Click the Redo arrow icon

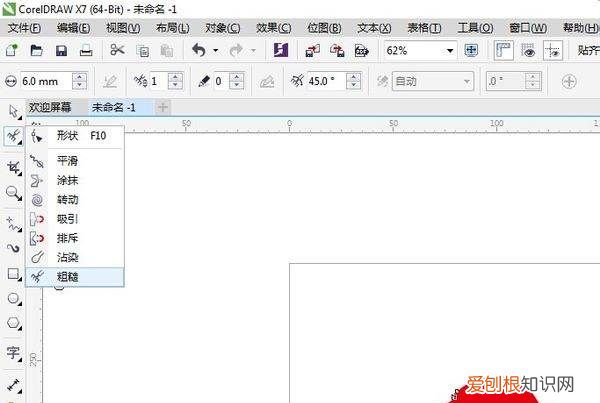[236, 50]
